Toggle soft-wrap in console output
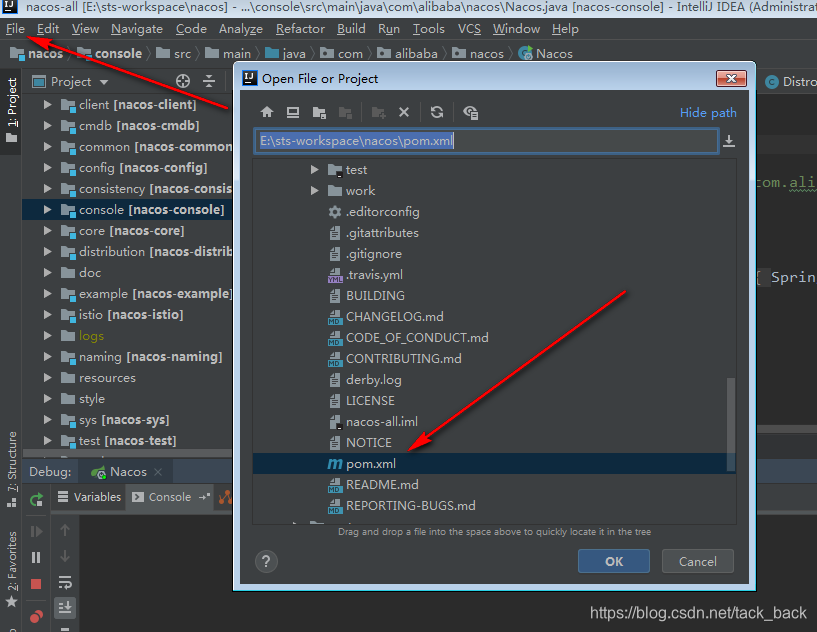This screenshot has width=817, height=632. click(x=65, y=581)
